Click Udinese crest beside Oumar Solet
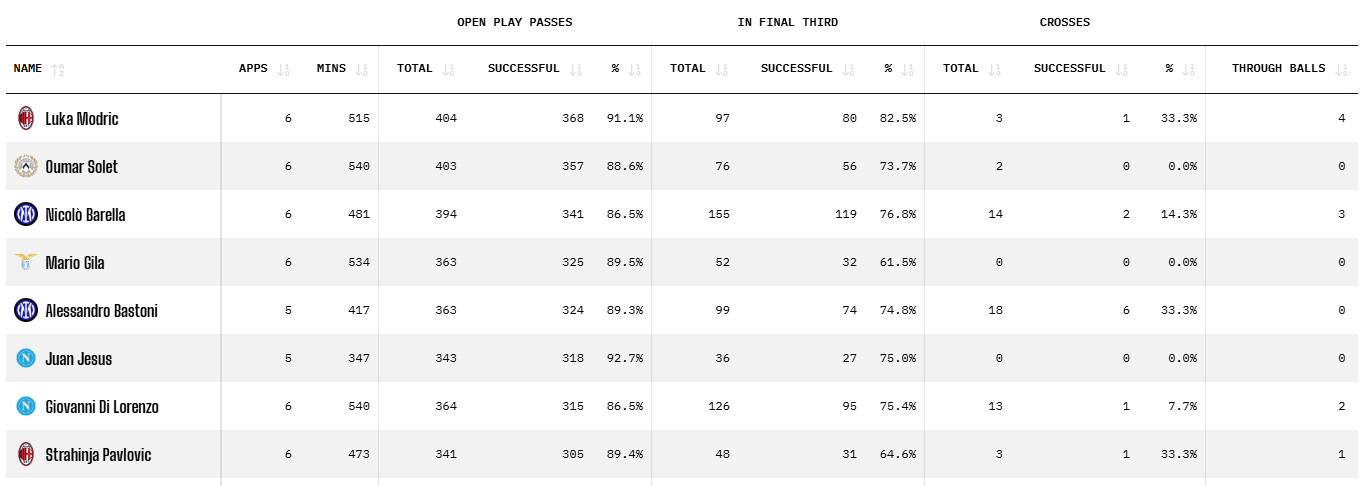This screenshot has height=486, width=1363. pyautogui.click(x=26, y=167)
